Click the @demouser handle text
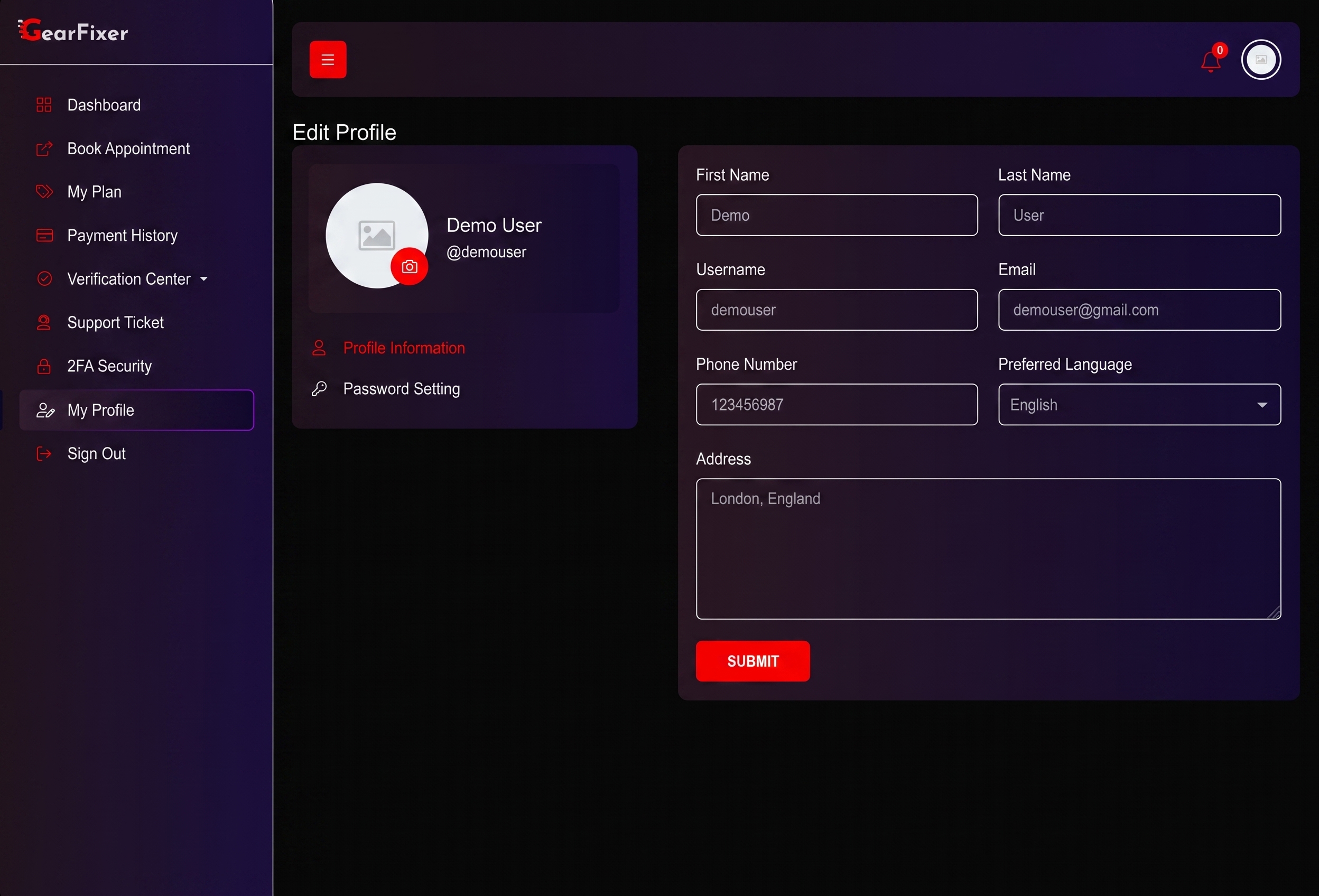Image resolution: width=1319 pixels, height=896 pixels. (x=486, y=252)
